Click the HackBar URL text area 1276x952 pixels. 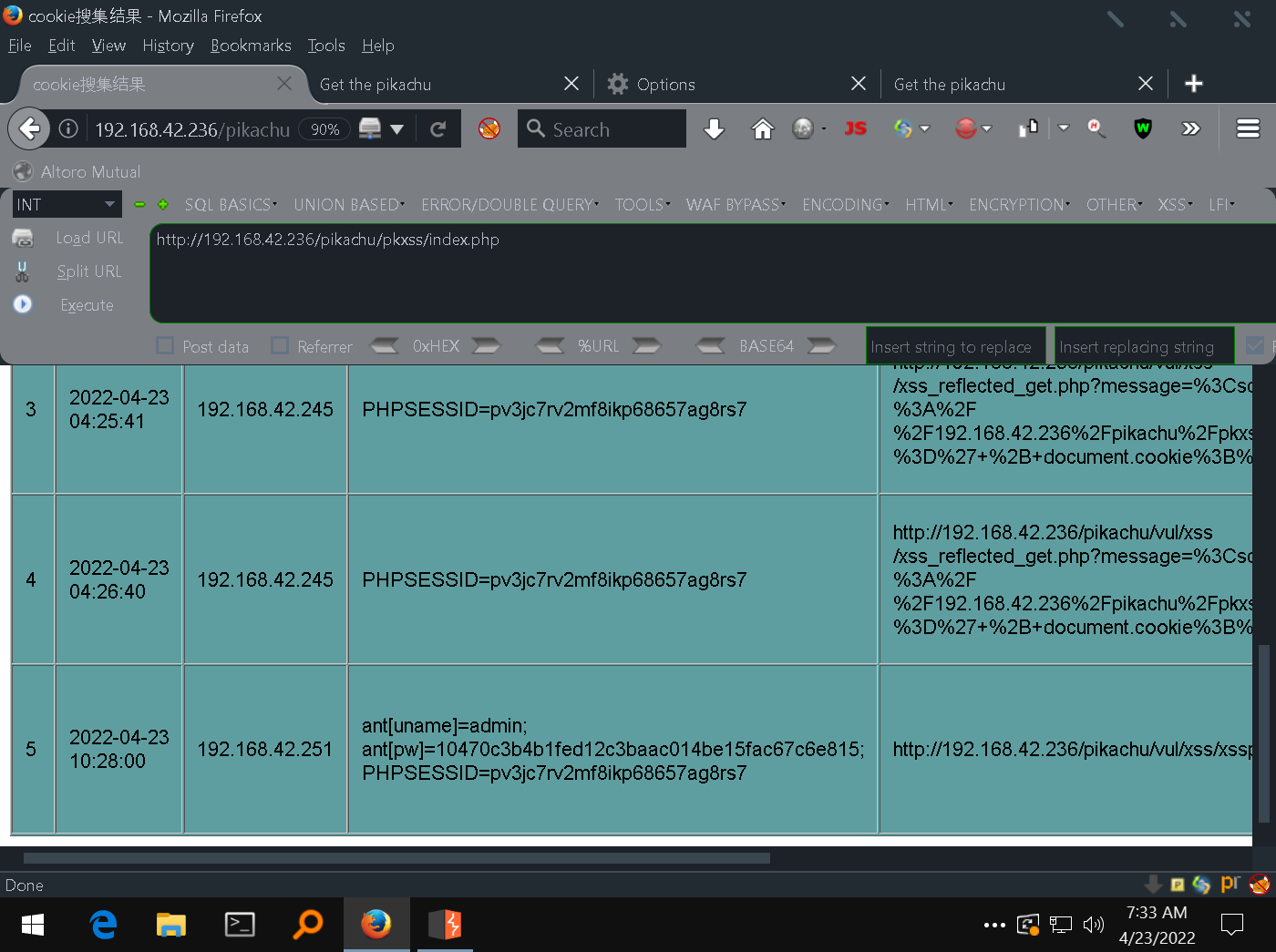pyautogui.click(x=713, y=273)
